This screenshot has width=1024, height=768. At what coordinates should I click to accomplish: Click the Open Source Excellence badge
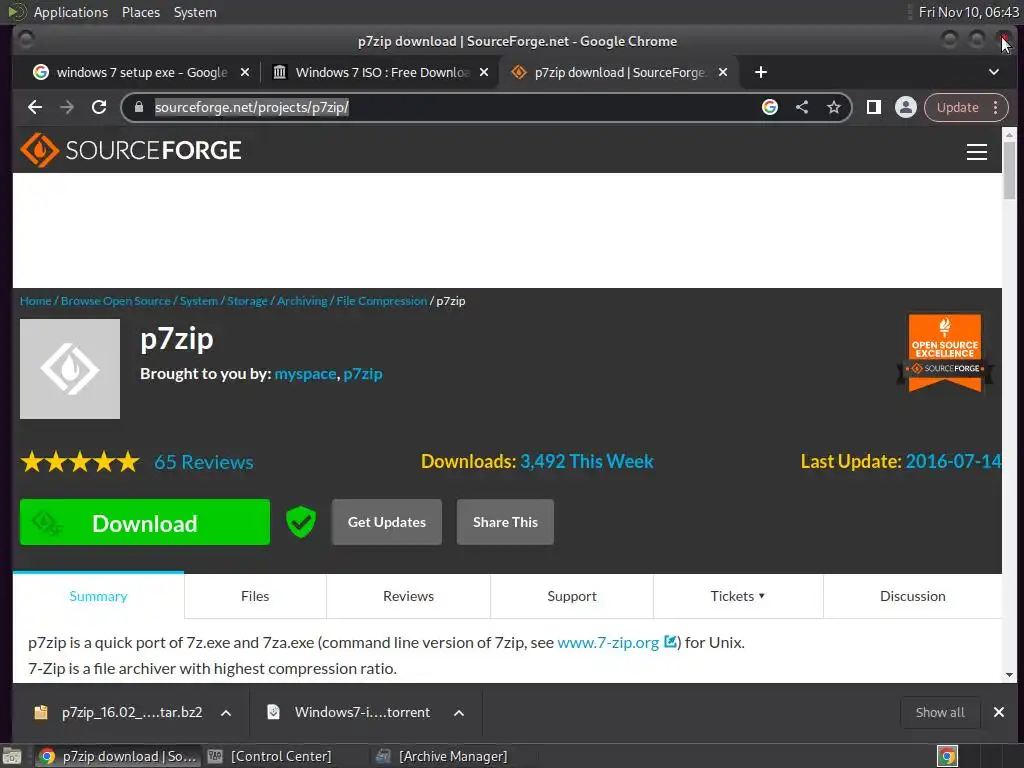tap(945, 353)
